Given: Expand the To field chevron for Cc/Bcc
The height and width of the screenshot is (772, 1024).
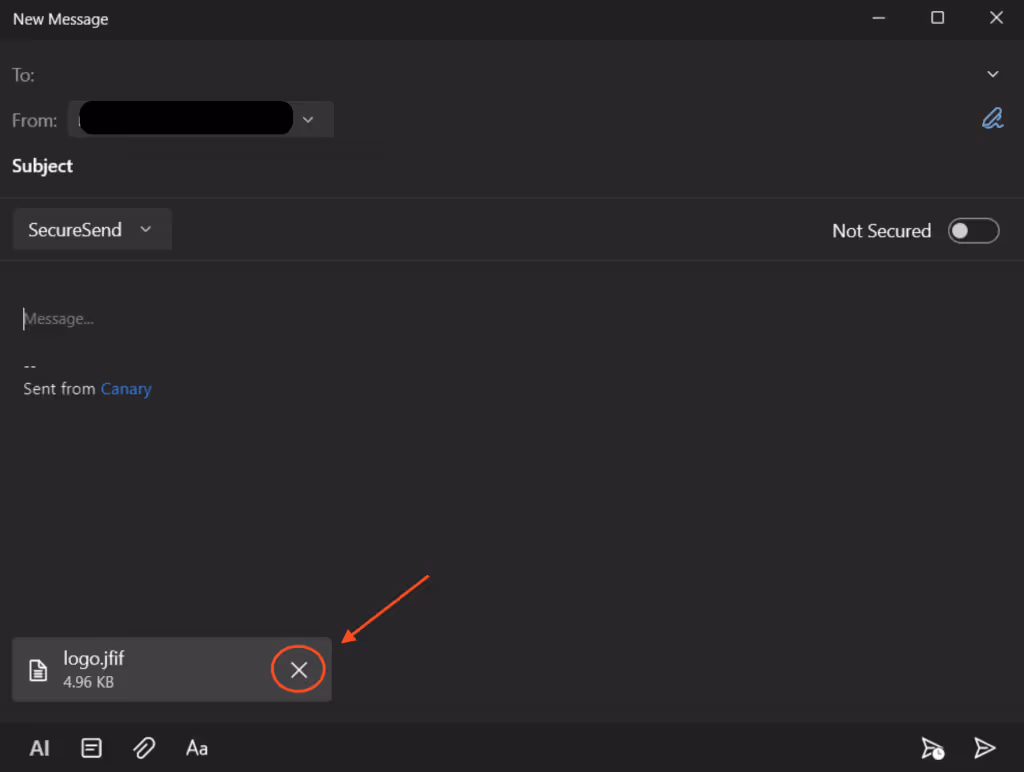Looking at the screenshot, I should 993,74.
